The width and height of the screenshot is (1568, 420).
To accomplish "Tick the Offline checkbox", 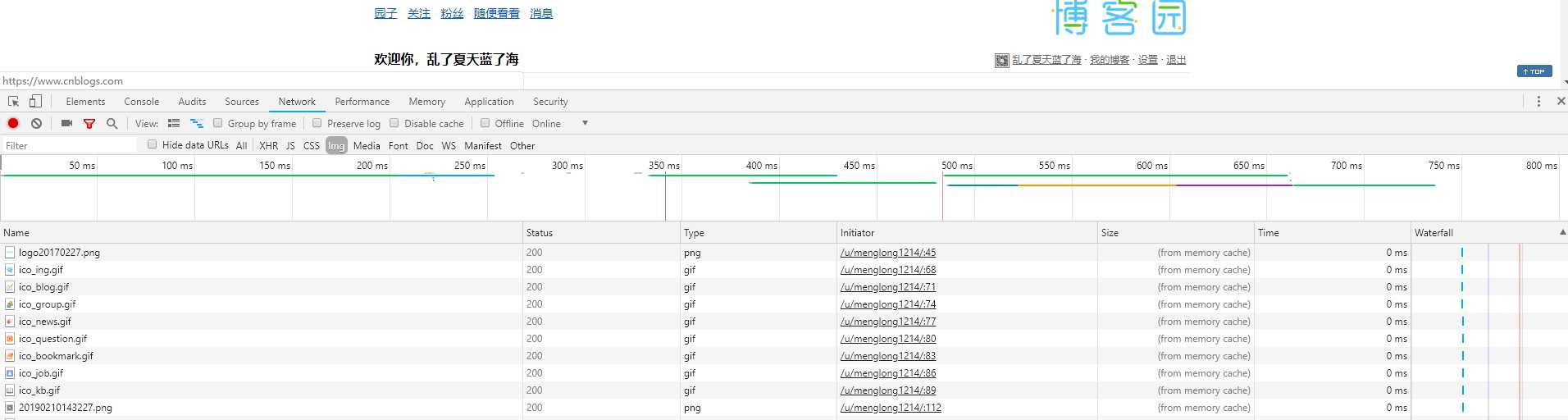I will click(485, 123).
